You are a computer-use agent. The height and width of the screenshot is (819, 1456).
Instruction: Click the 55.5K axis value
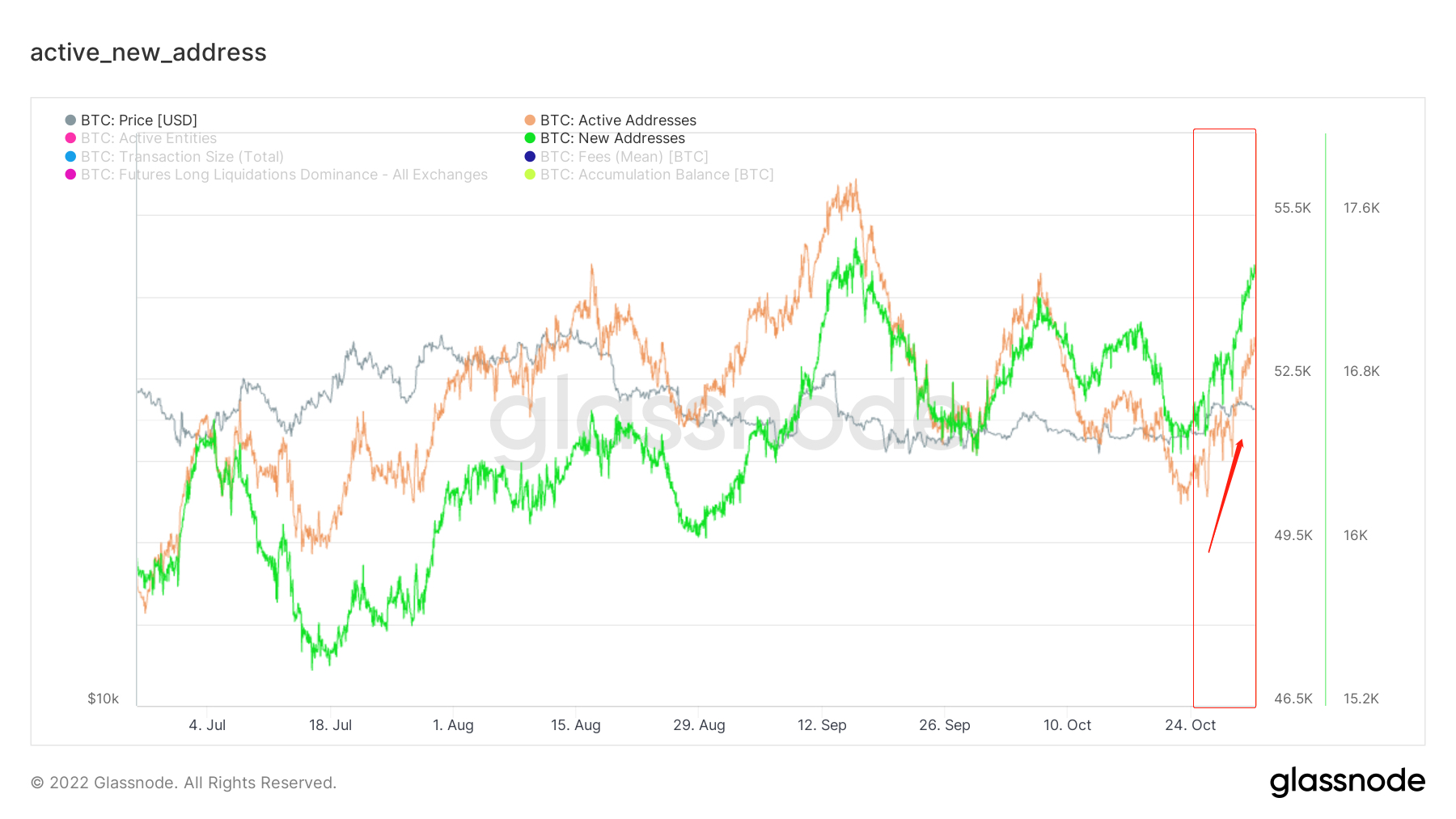(x=1292, y=208)
